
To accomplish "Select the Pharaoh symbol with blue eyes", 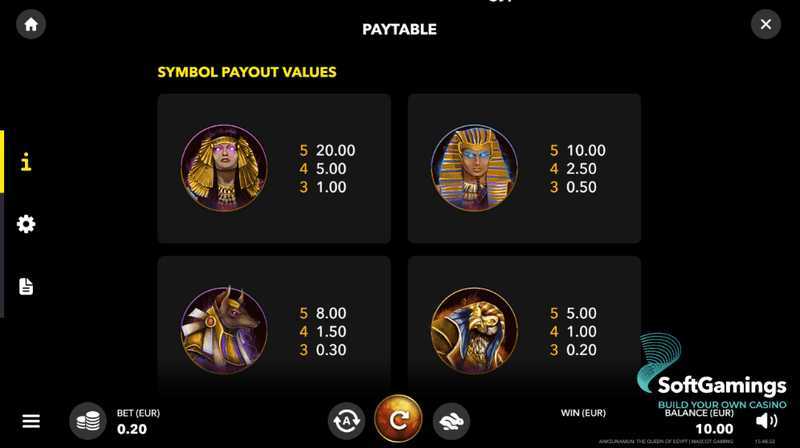I will [474, 167].
